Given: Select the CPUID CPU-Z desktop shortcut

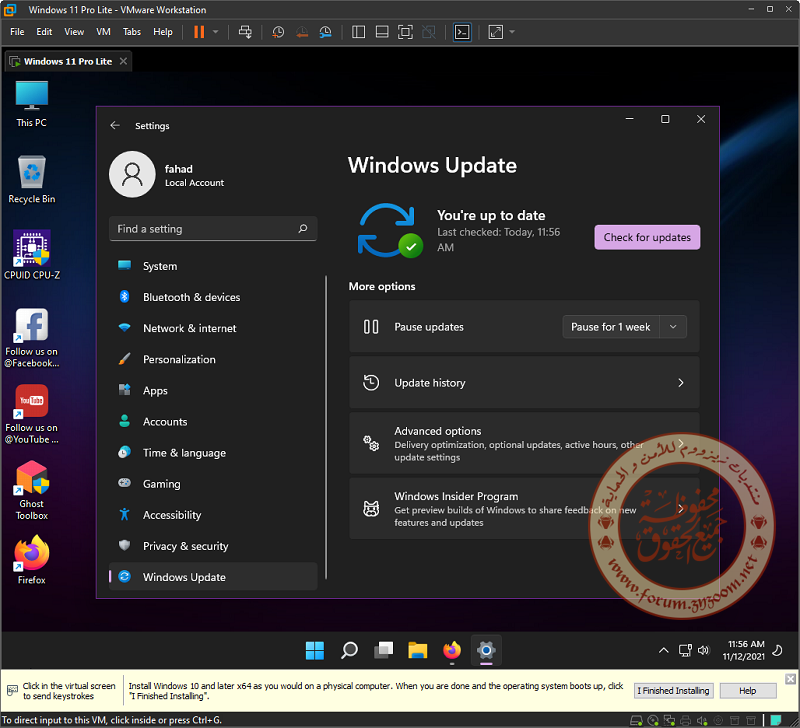Looking at the screenshot, I should [32, 255].
